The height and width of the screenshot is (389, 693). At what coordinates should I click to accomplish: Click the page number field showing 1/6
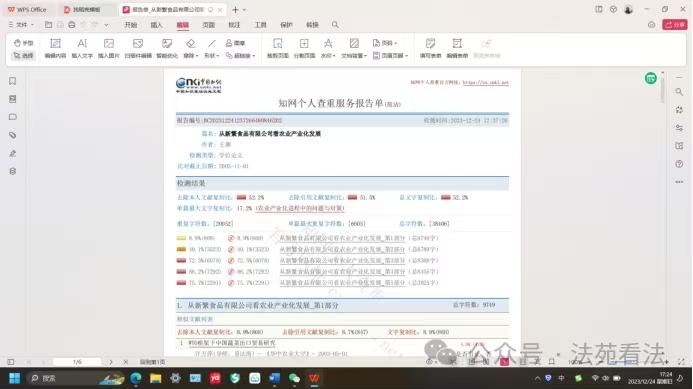(77, 362)
